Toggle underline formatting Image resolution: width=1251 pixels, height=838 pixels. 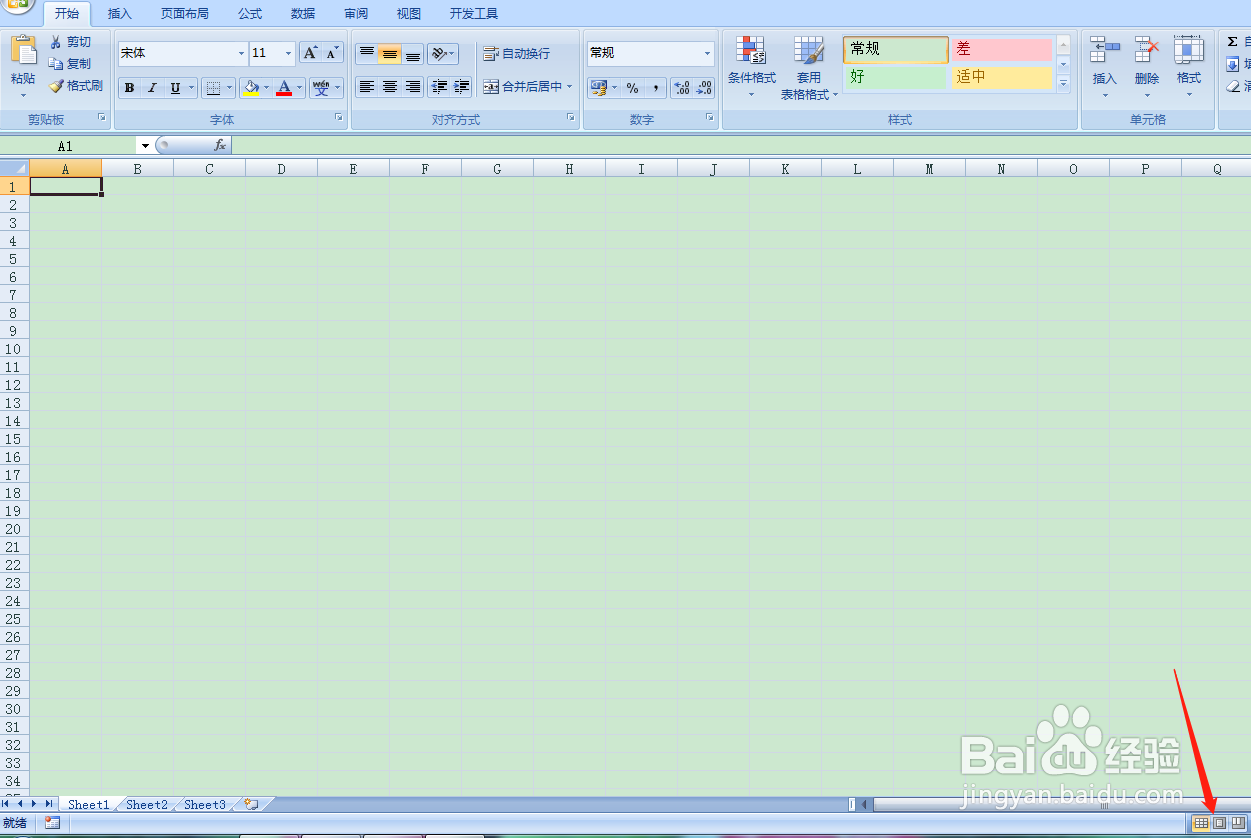pos(175,88)
